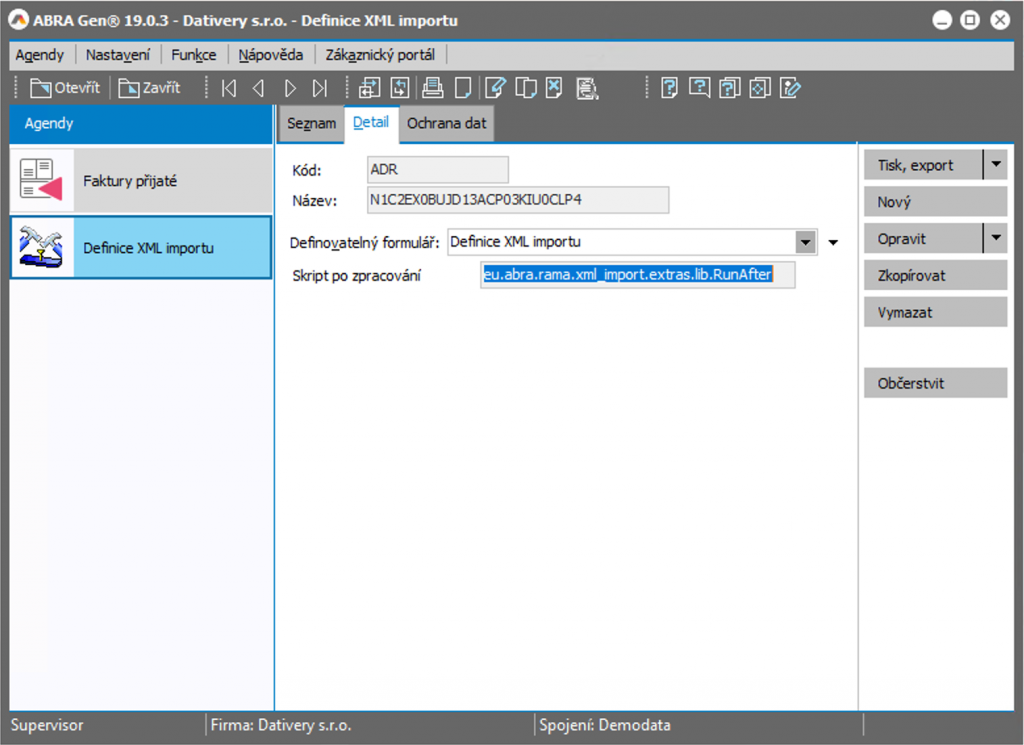Click the arrow beside the formulář combo box

[x=833, y=242]
